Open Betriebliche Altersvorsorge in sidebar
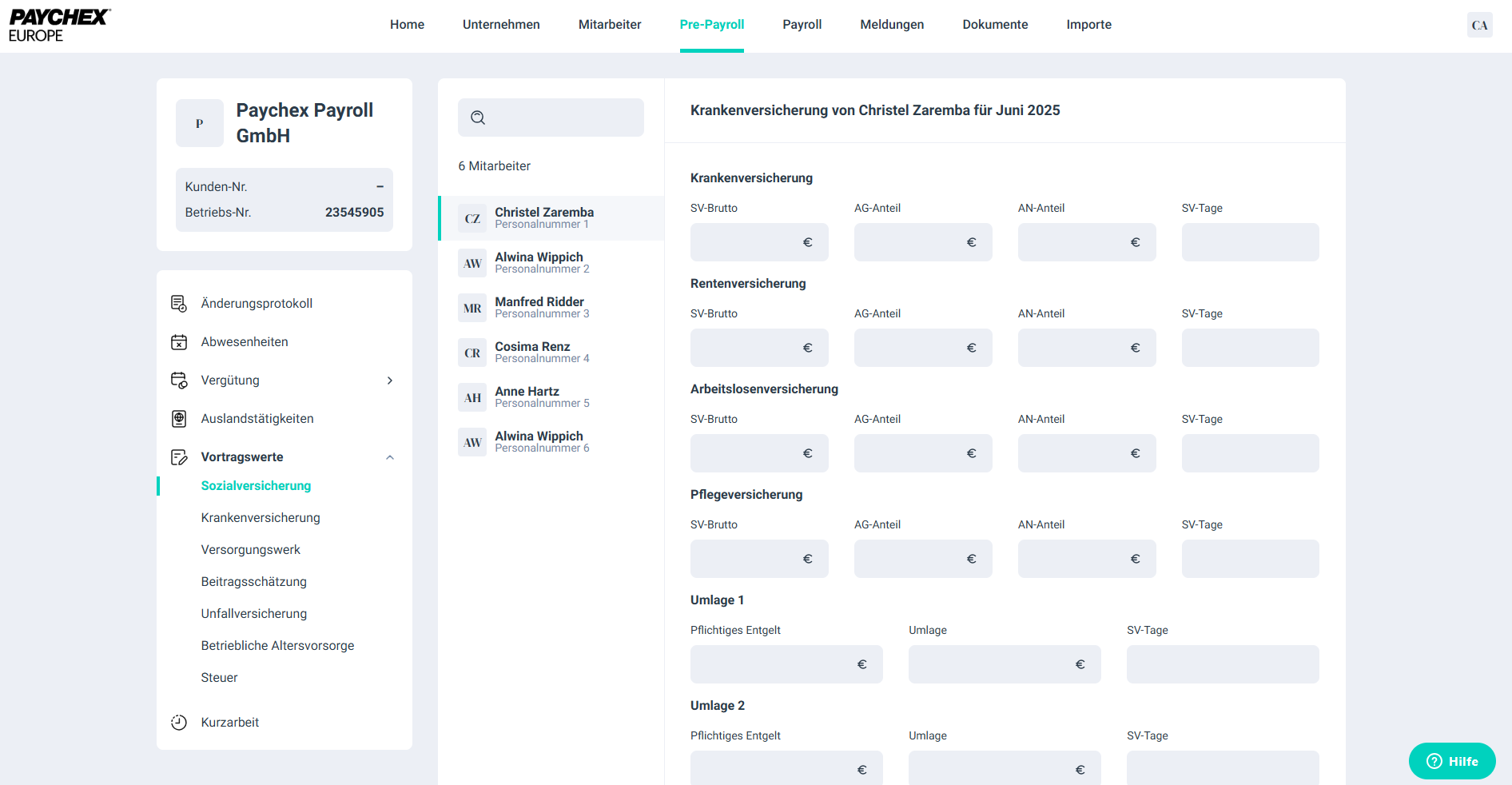The width and height of the screenshot is (1512, 785). [277, 646]
